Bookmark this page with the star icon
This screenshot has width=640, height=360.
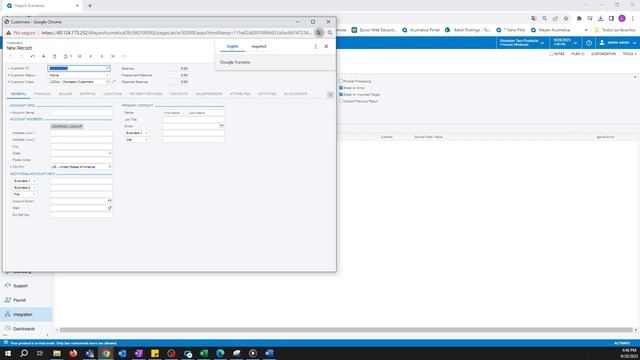pos(566,18)
